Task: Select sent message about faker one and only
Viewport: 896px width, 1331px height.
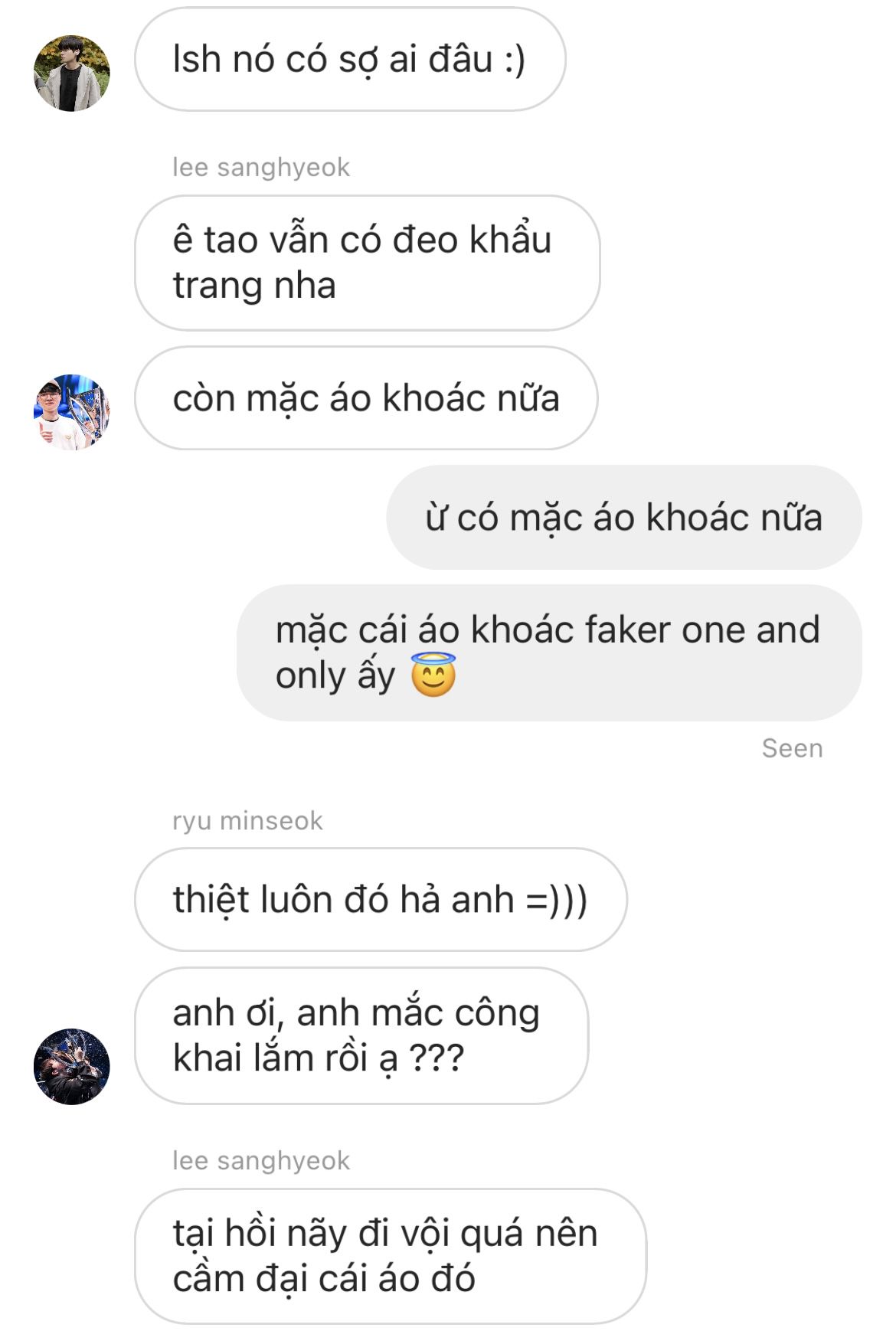Action: (x=549, y=652)
